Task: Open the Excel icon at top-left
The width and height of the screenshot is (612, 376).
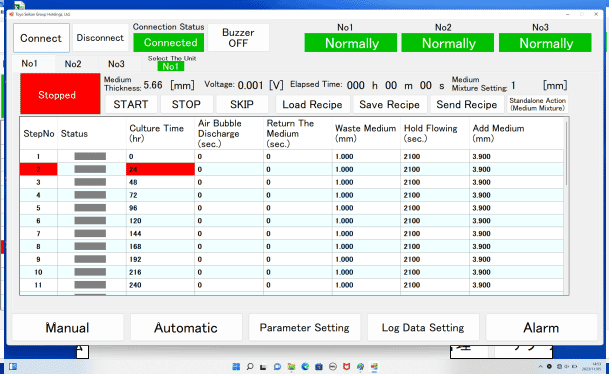Action: tap(19, 5)
